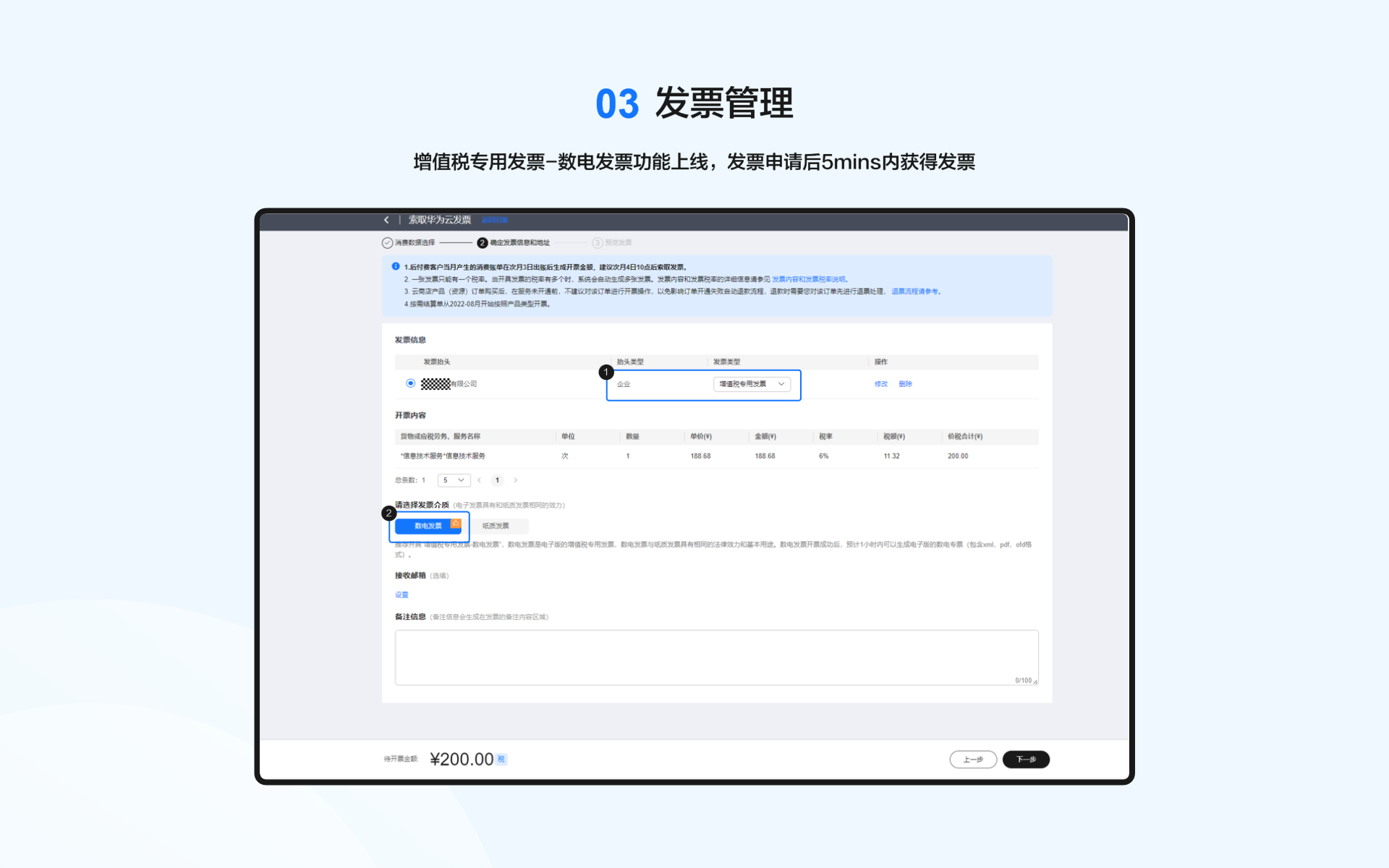Open the page size dropdown showing 5

coord(454,480)
